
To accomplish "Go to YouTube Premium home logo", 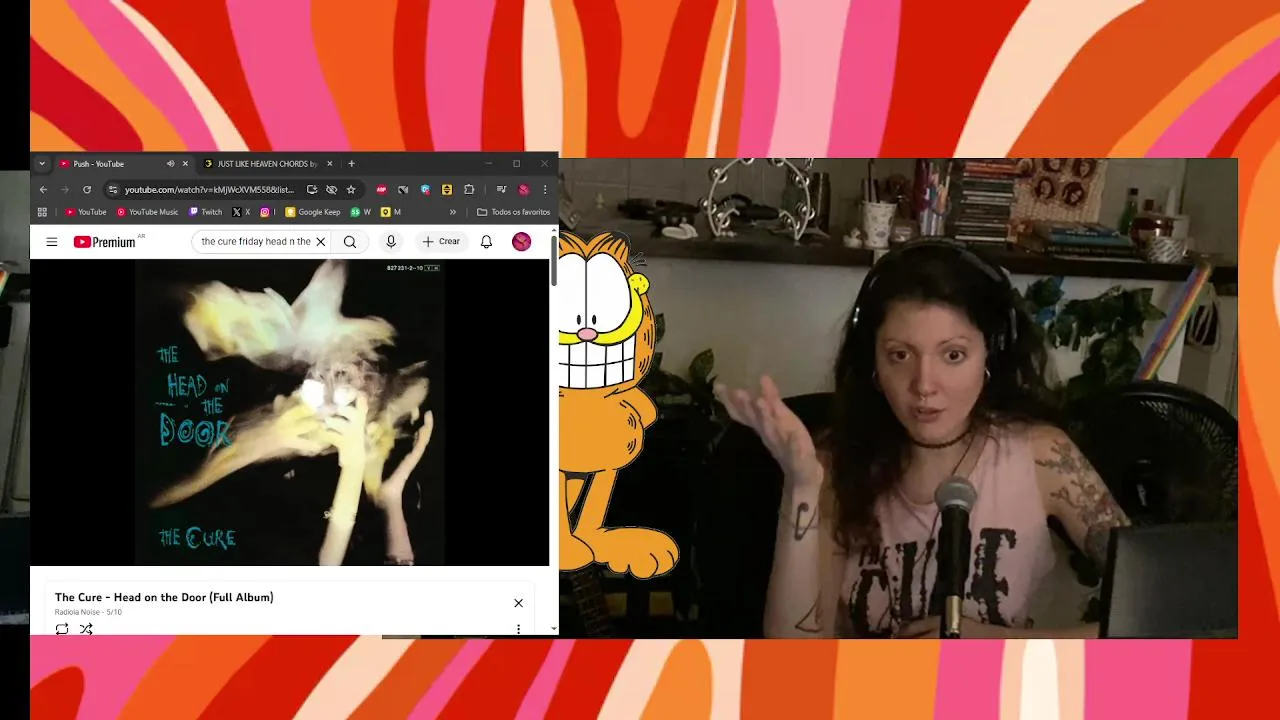I will pos(104,242).
